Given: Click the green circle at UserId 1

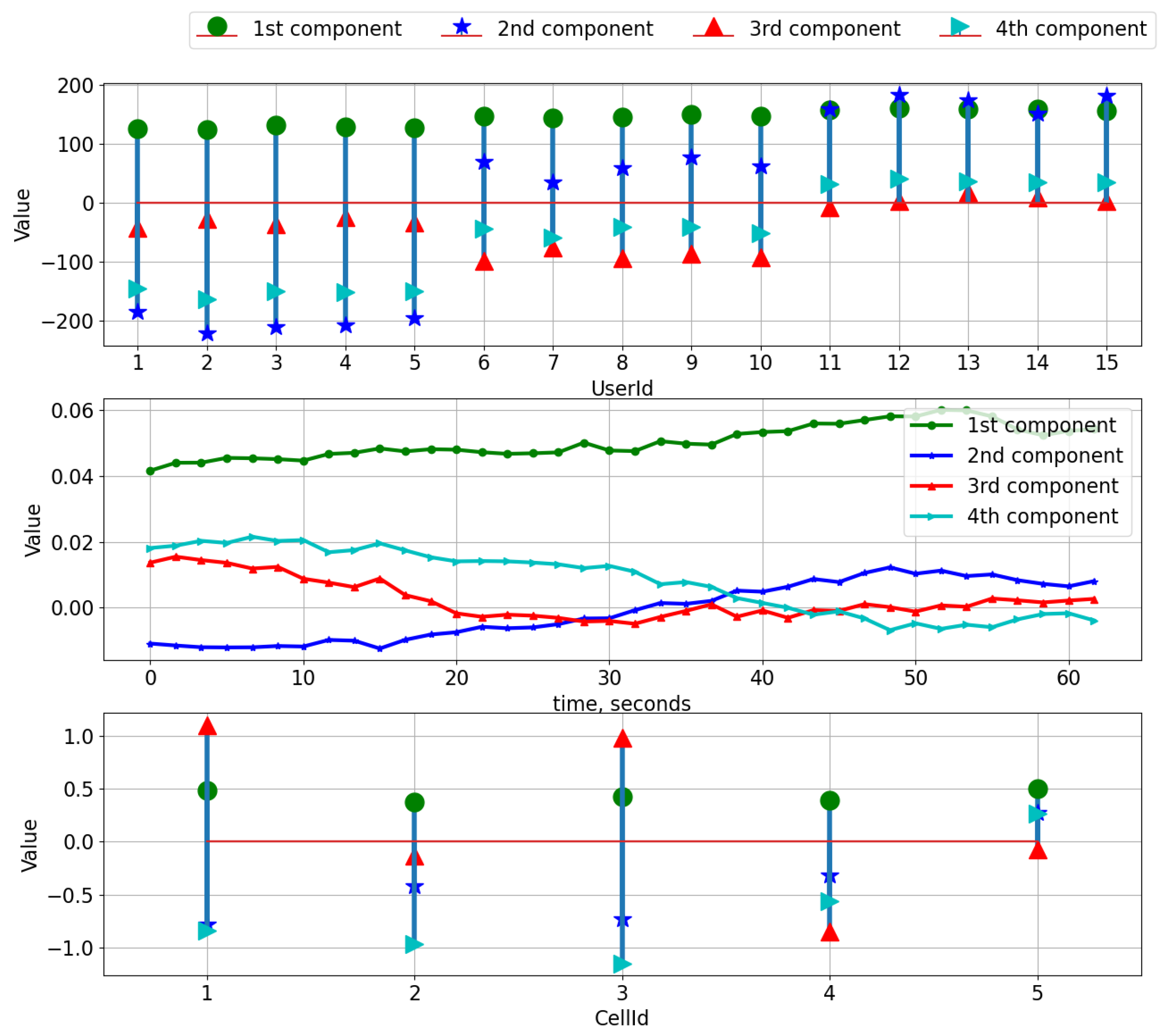Looking at the screenshot, I should 137,129.
